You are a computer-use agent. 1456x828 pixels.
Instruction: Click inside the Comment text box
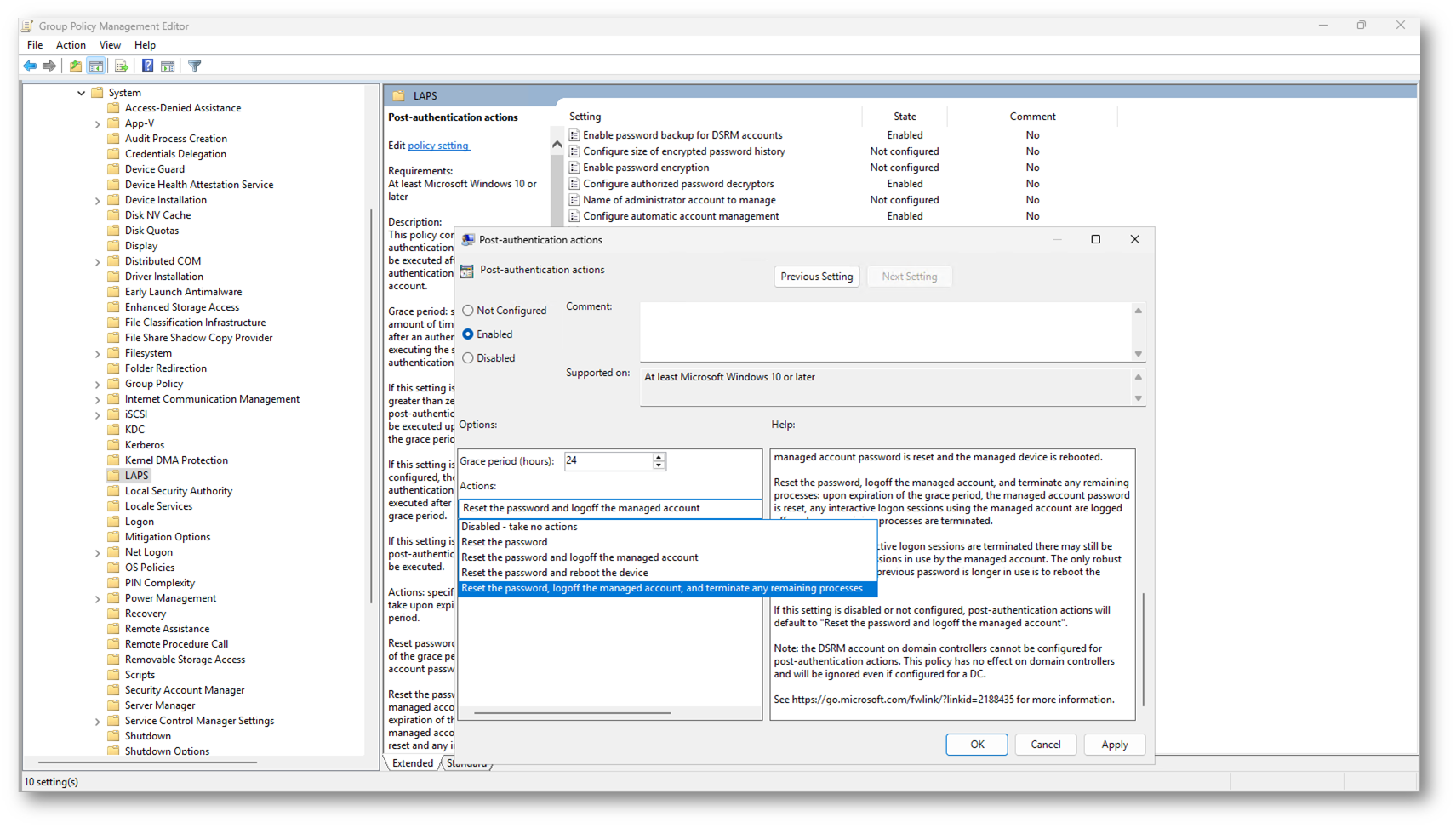(885, 332)
